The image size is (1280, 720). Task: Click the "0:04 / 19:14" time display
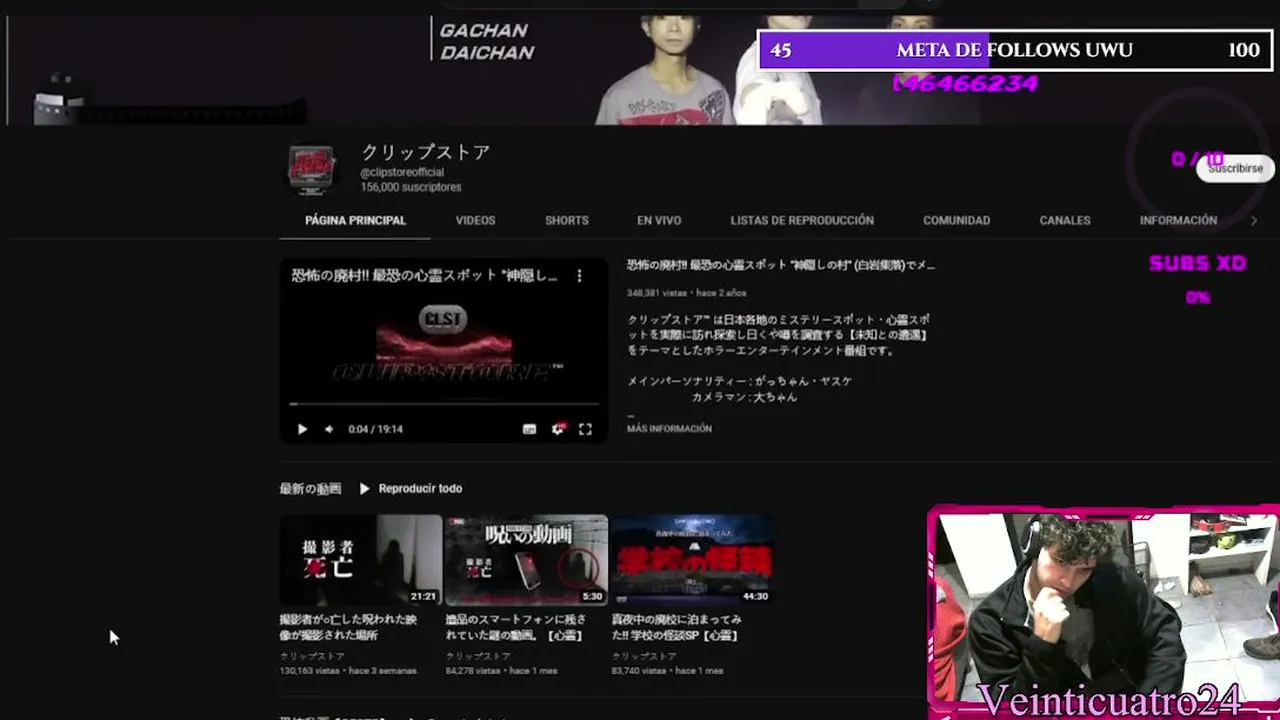pyautogui.click(x=375, y=429)
